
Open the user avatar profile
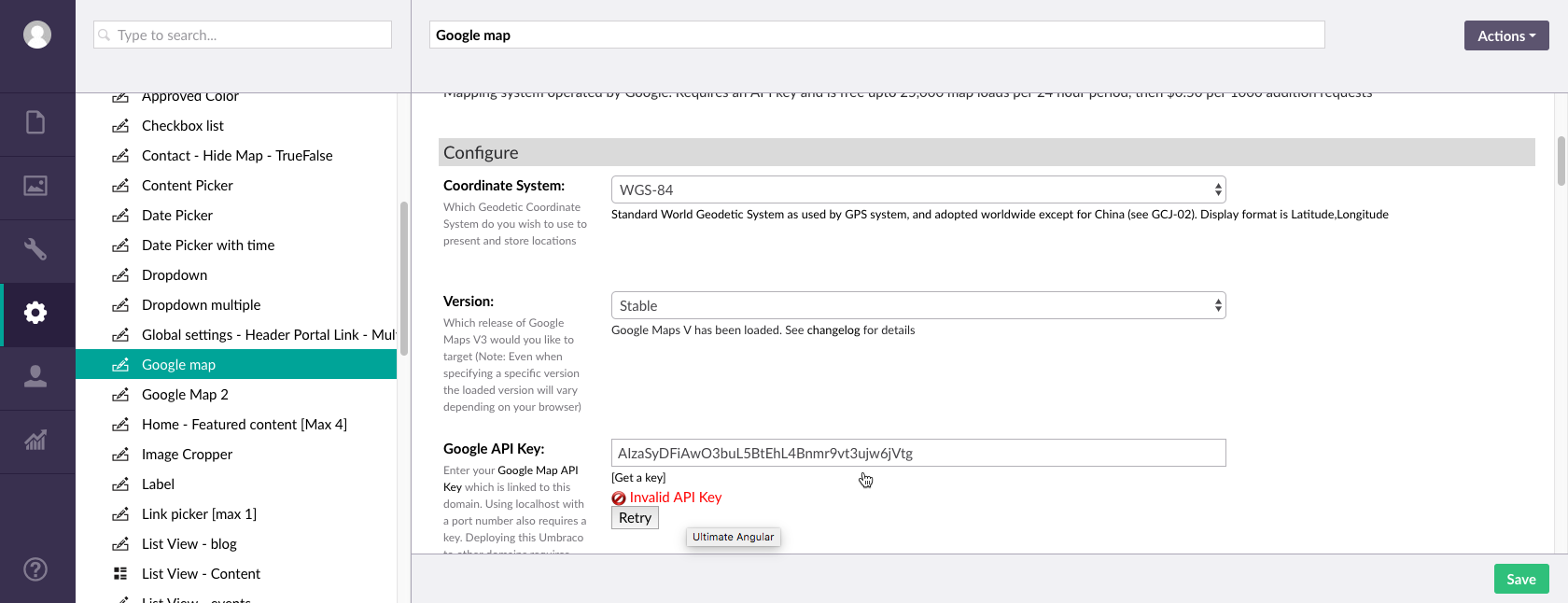37,35
